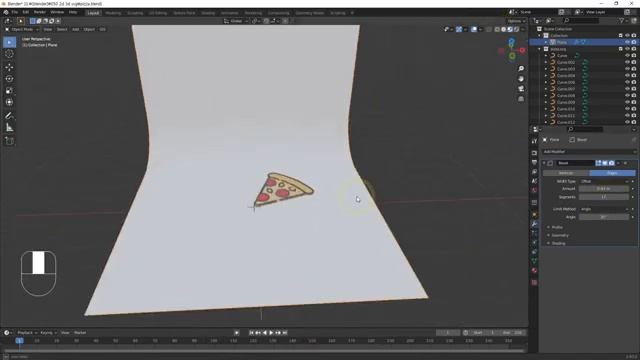
Task: Adjust the Bevel Amount slider field
Action: tap(604, 189)
